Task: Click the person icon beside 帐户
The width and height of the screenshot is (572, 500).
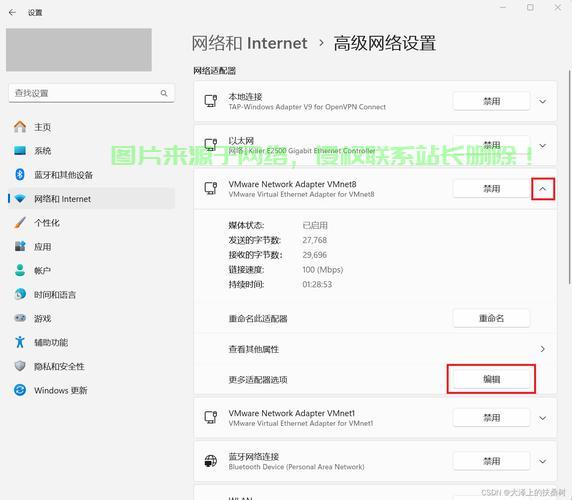Action: 20,270
